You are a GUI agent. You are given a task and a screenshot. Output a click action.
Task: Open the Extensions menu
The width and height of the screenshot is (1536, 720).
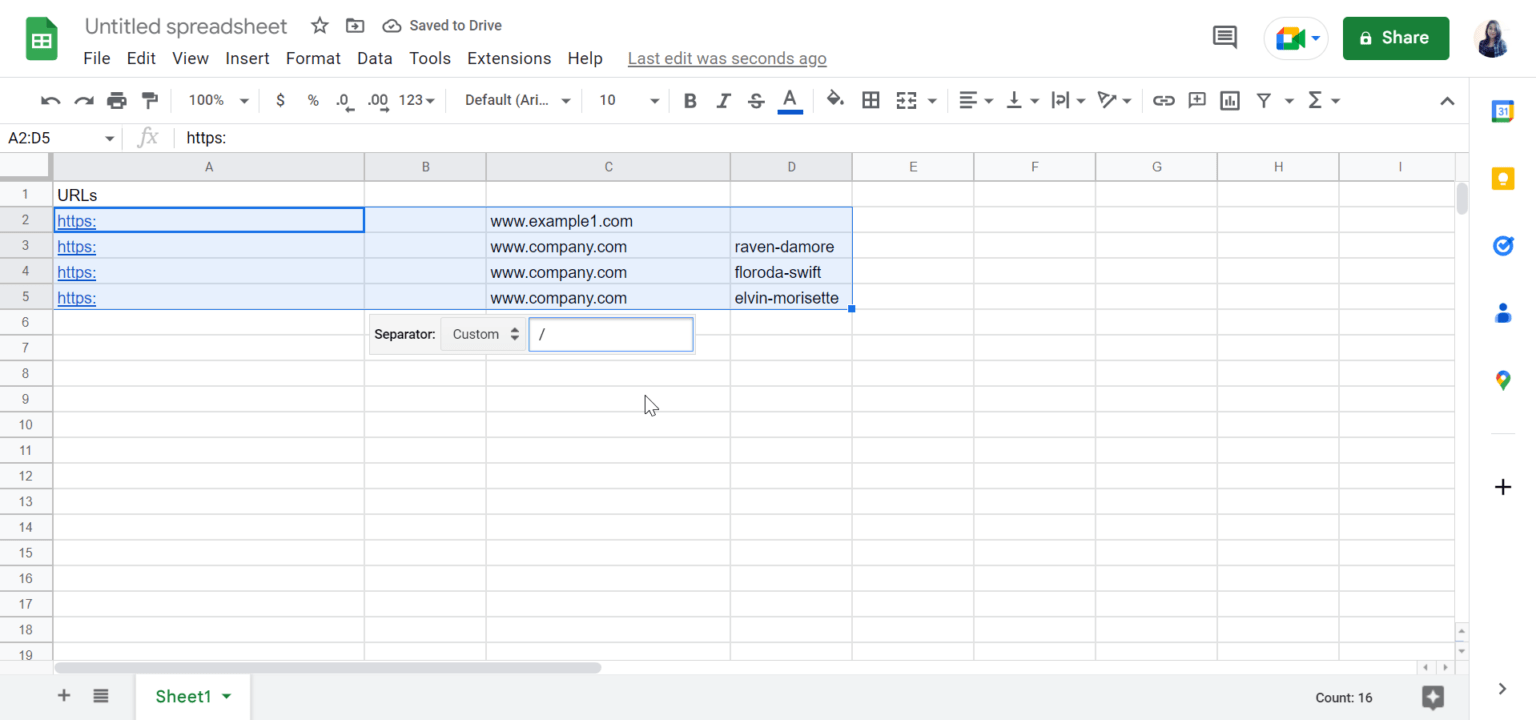click(509, 58)
